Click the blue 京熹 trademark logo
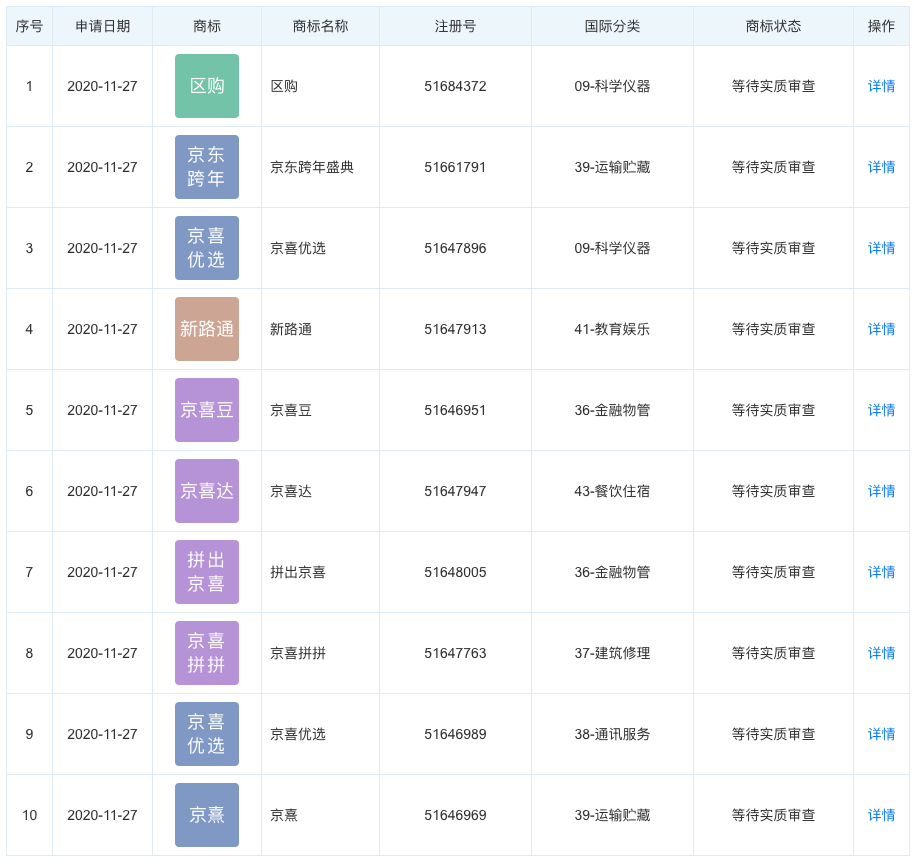This screenshot has height=864, width=914. point(207,815)
